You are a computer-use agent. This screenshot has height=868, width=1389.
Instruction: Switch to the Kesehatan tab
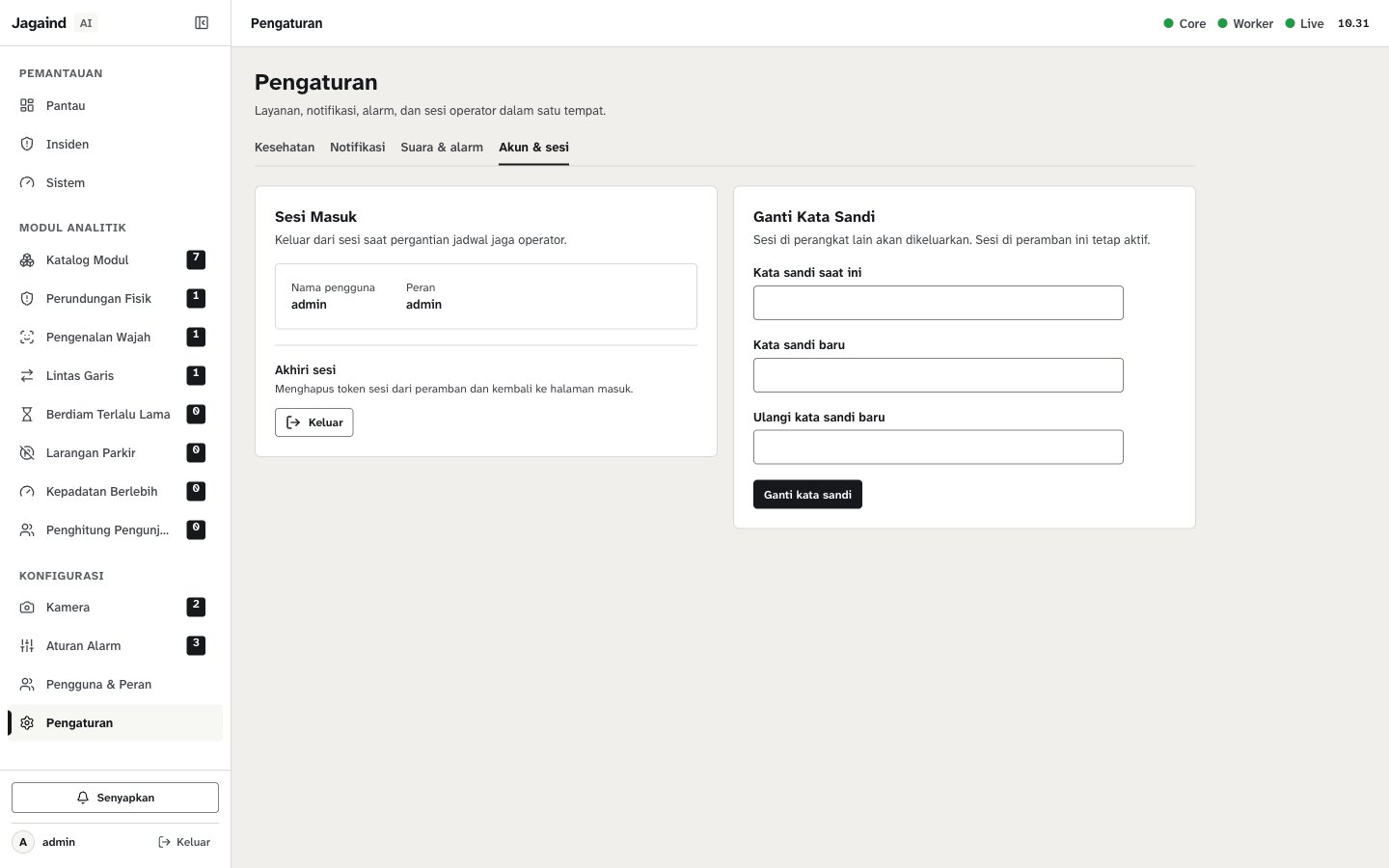285,148
